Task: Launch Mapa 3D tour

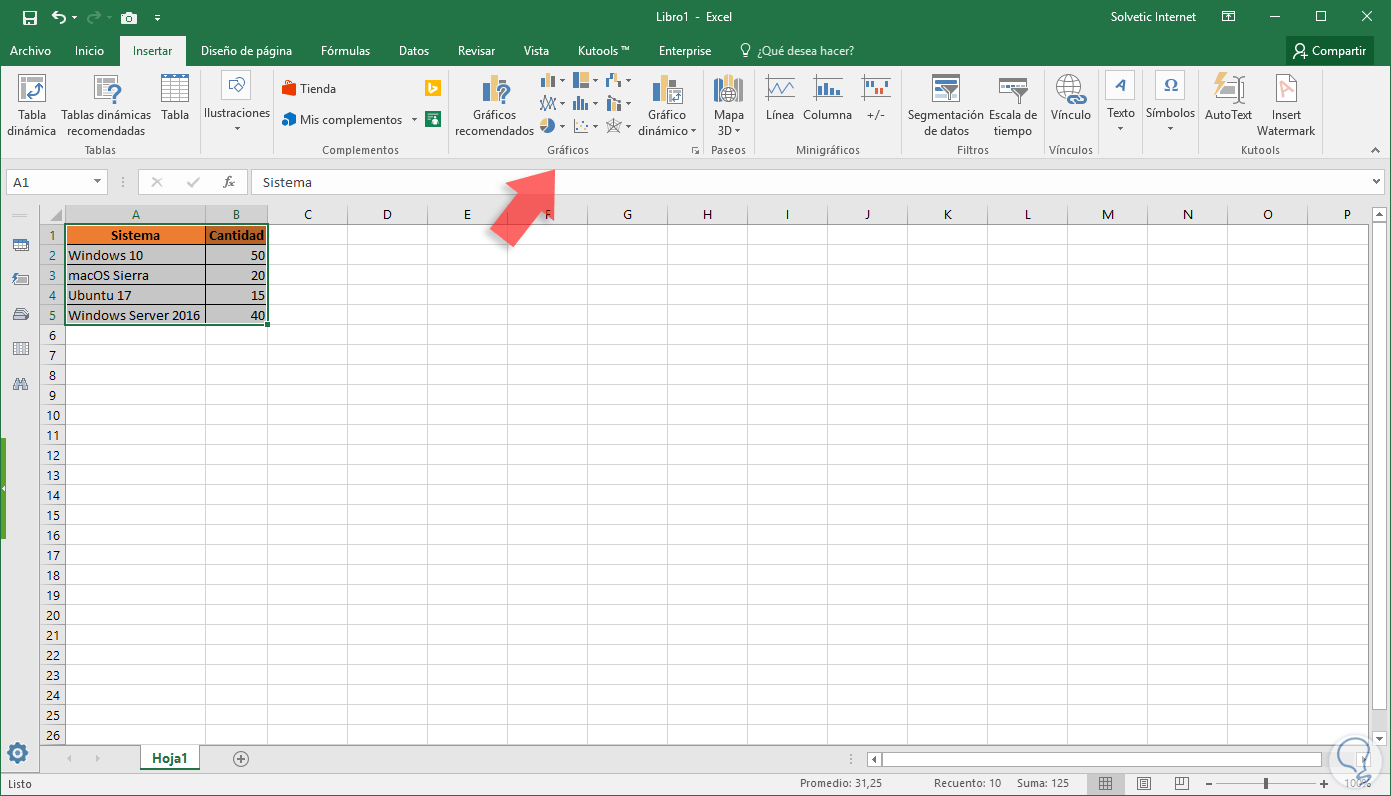Action: point(729,105)
